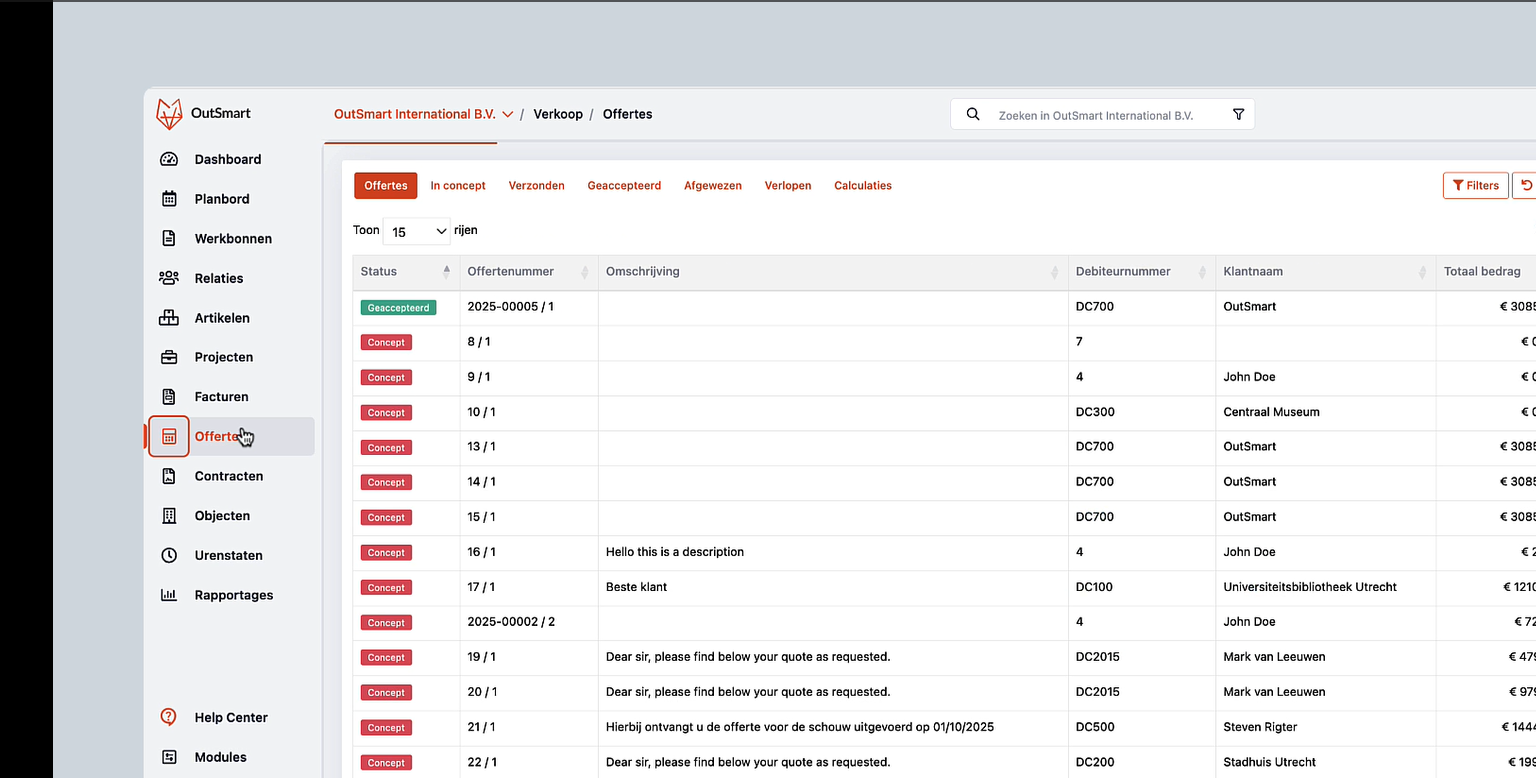Open the rows-per-page dropdown showing 15

[x=417, y=231]
